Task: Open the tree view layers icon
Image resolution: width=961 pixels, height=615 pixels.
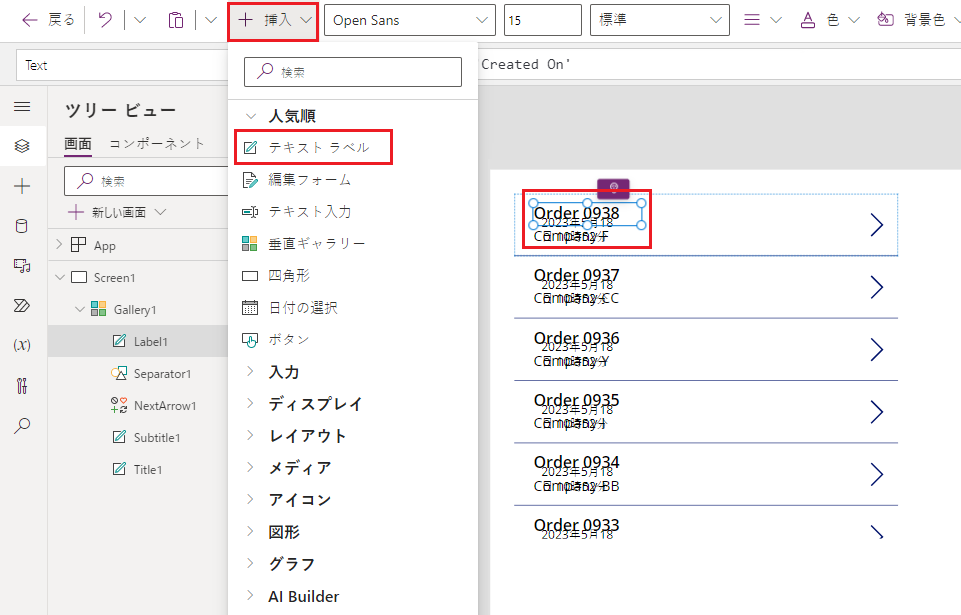Action: tap(22, 146)
